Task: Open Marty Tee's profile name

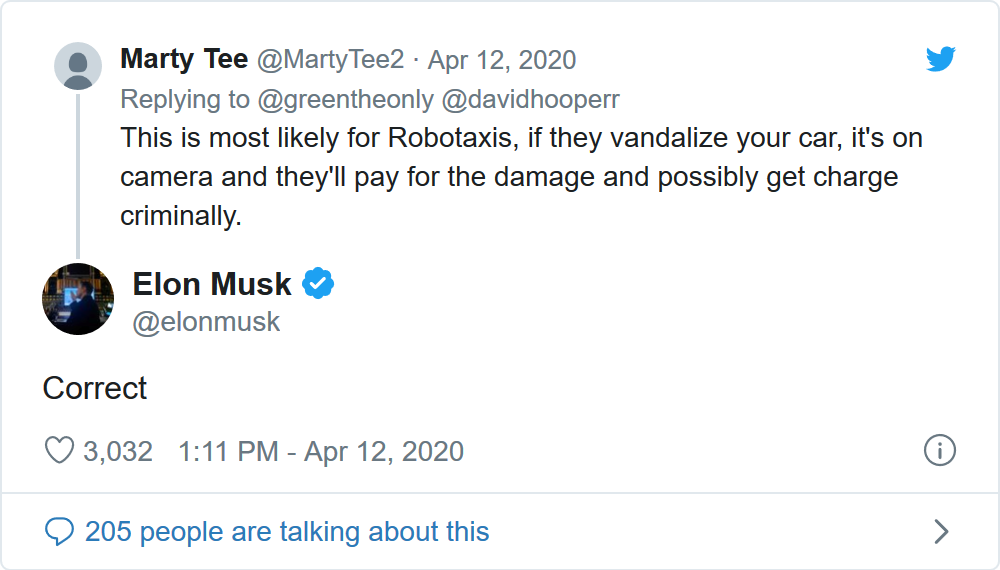Action: point(184,60)
